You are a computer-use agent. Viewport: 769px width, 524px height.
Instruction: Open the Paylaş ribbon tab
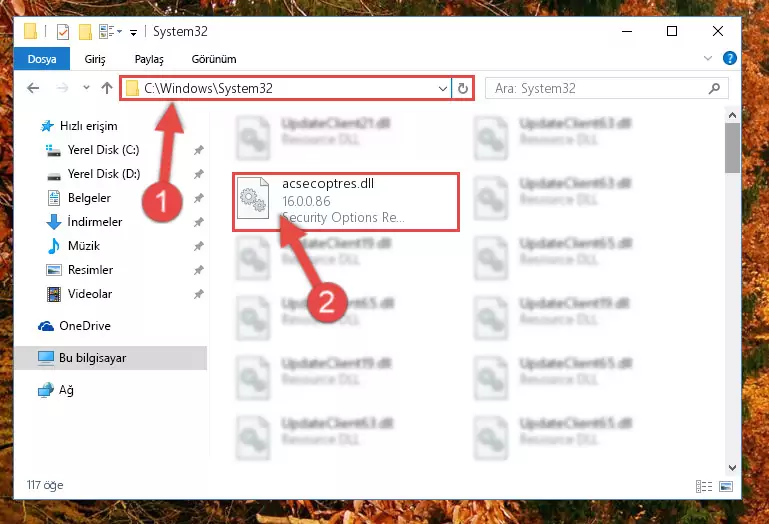[149, 59]
